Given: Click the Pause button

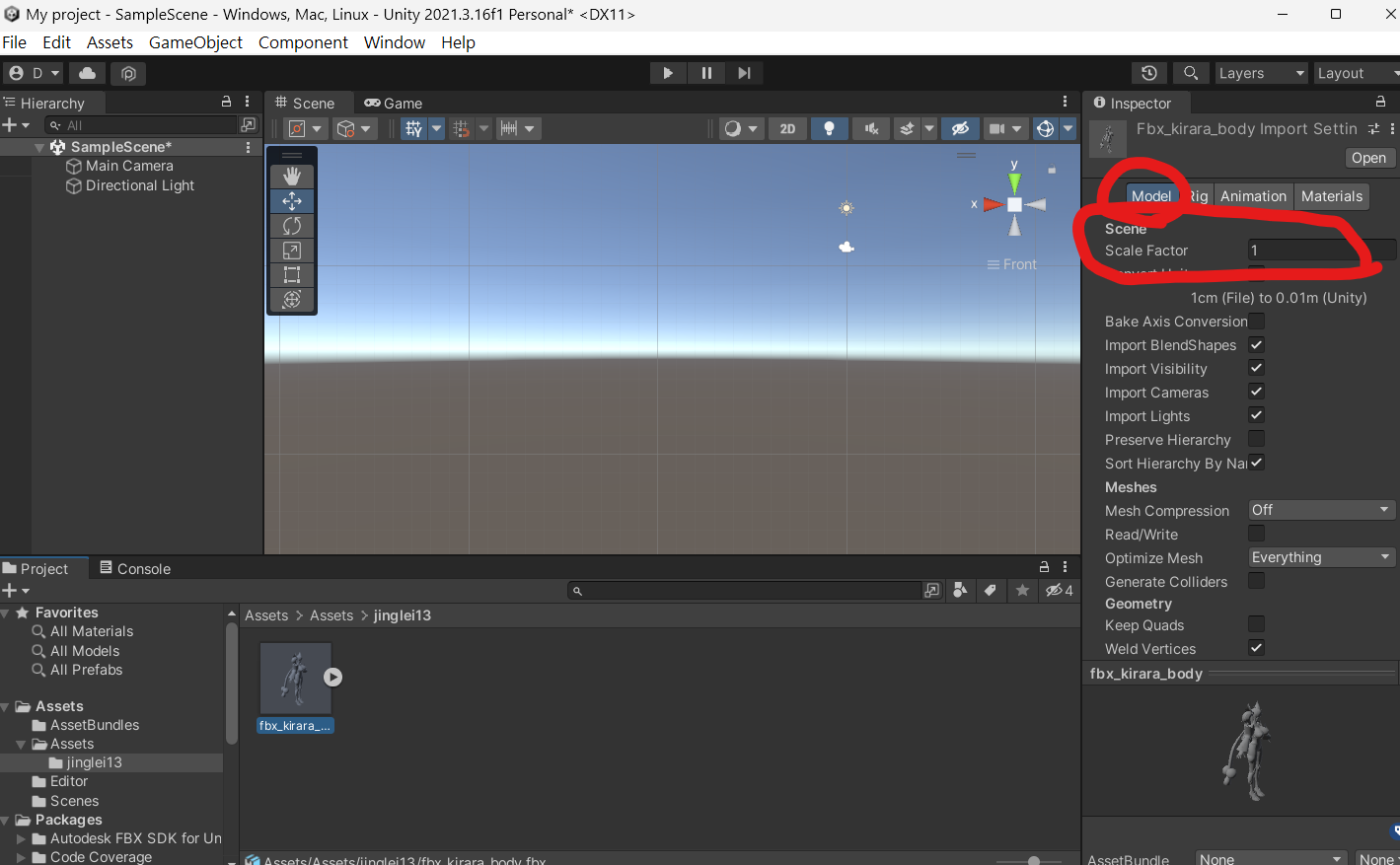Looking at the screenshot, I should [706, 73].
